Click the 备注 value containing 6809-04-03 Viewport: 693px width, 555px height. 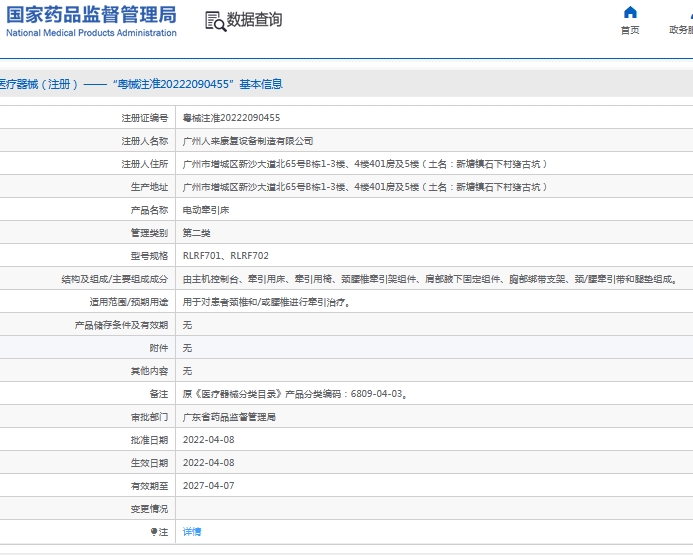(294, 394)
